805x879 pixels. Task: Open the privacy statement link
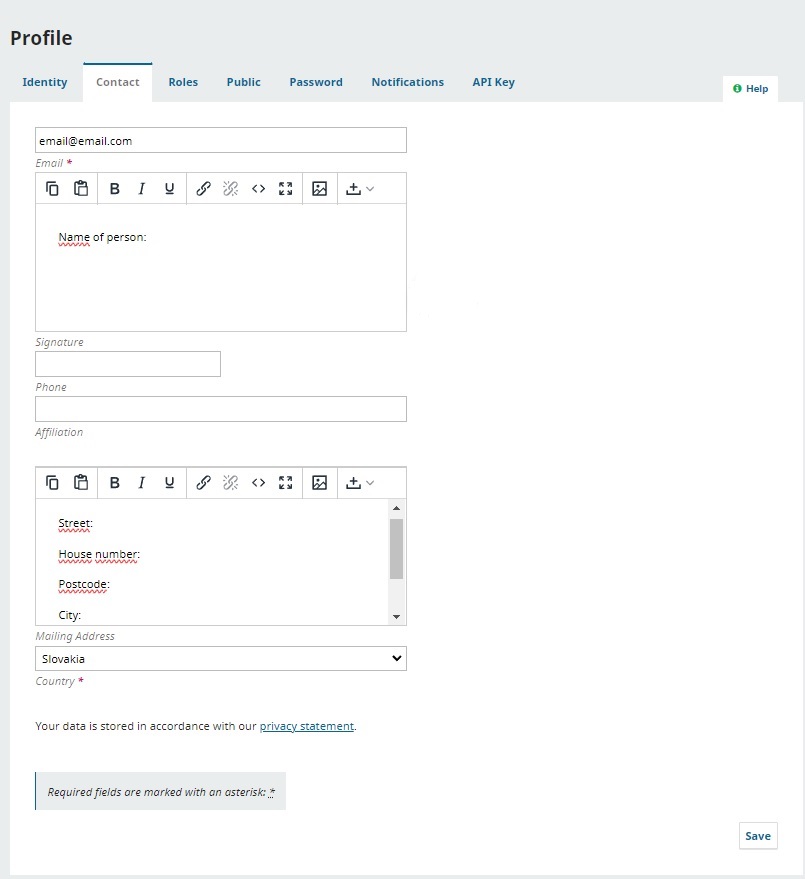(x=306, y=726)
